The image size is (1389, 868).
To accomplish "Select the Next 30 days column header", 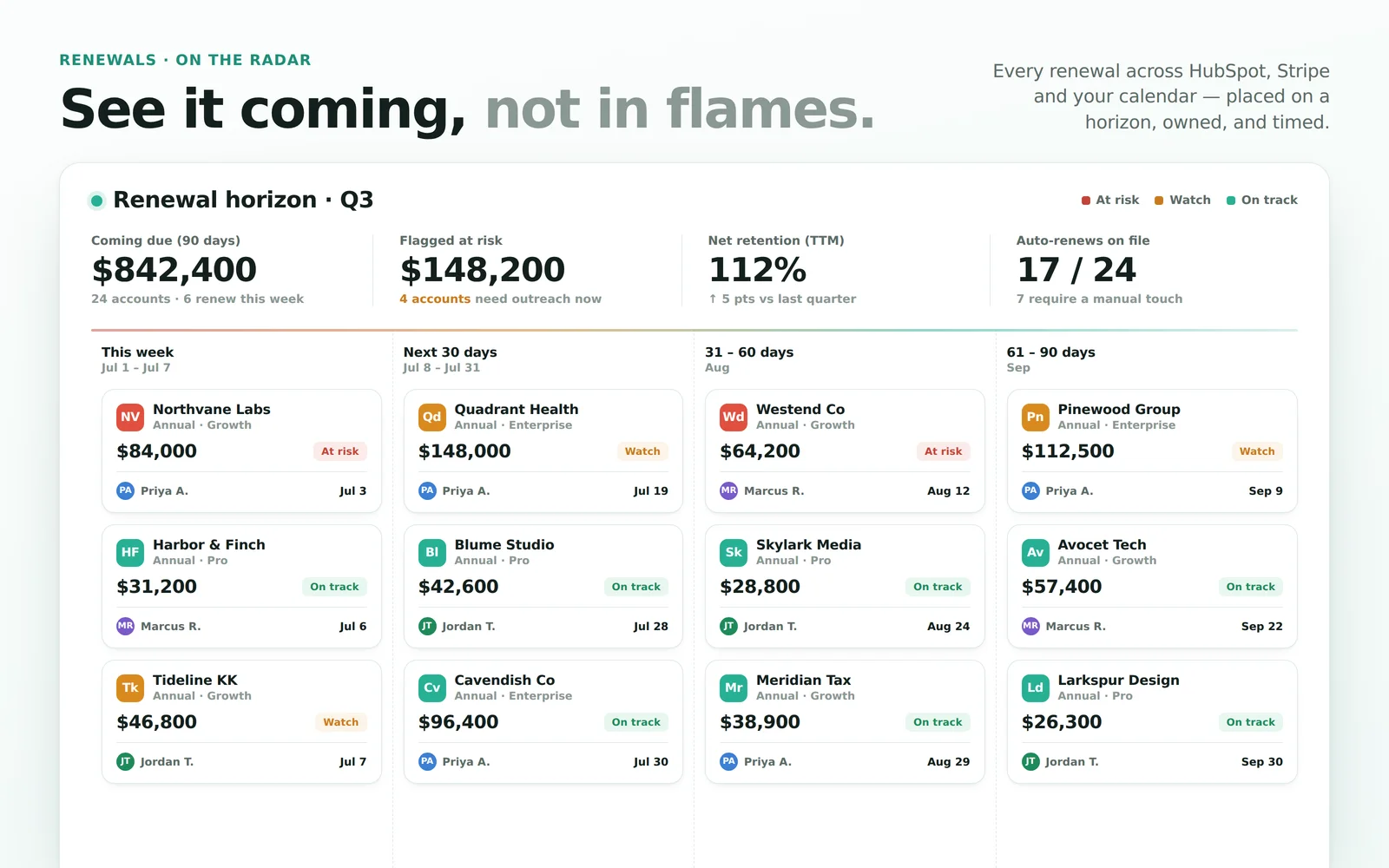I will tap(450, 352).
